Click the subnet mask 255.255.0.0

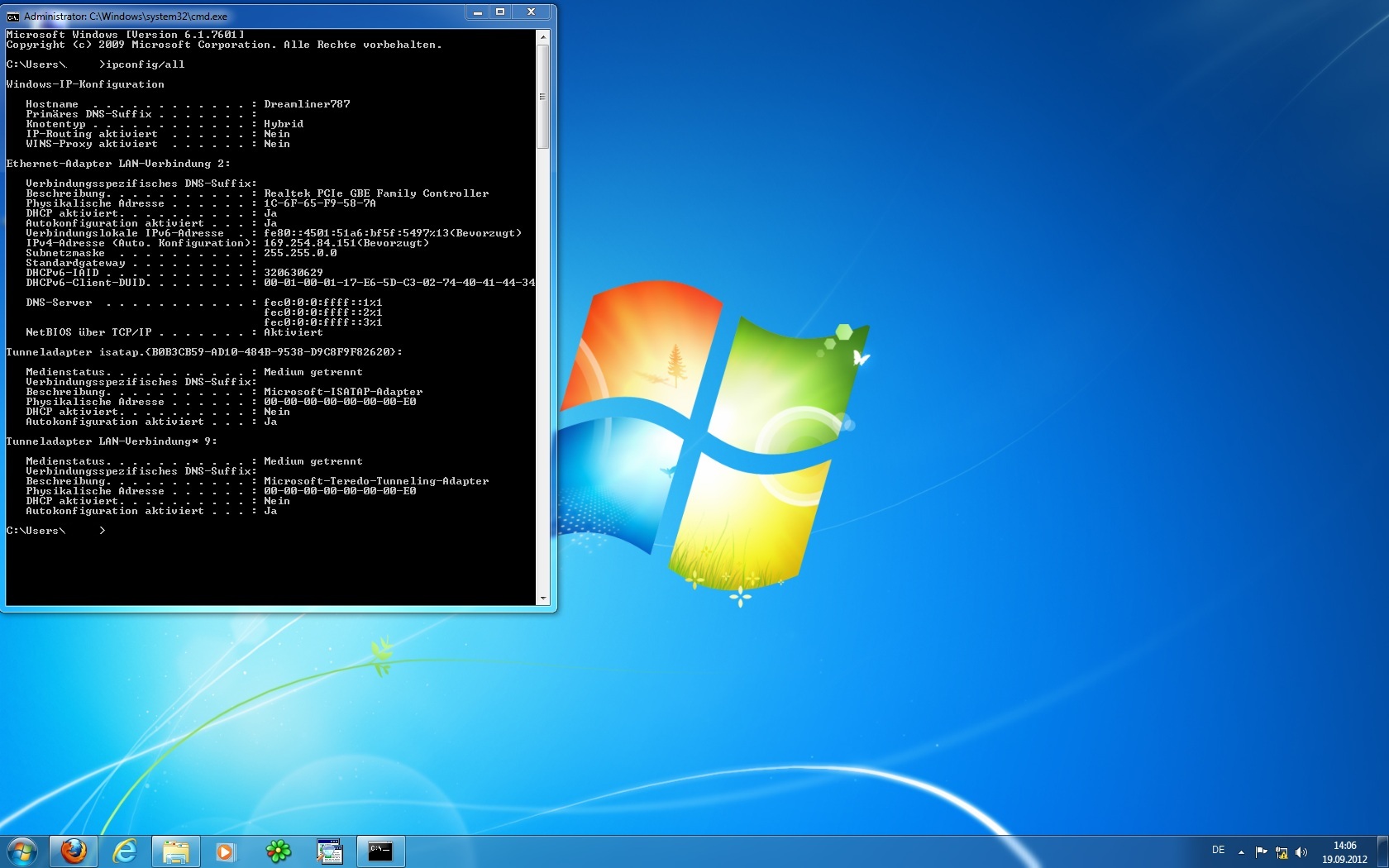point(300,253)
